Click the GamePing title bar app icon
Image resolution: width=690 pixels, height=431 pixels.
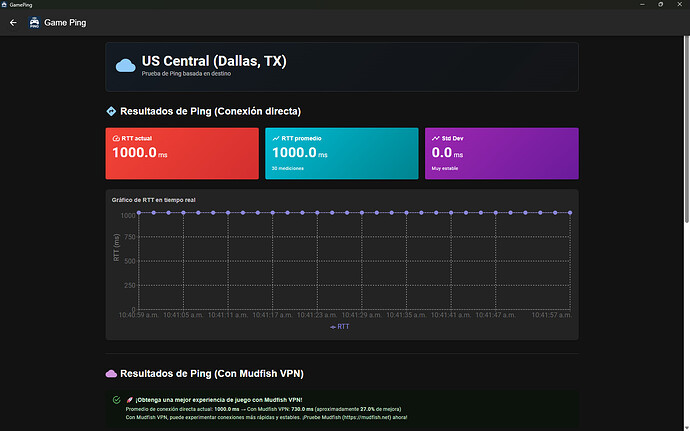point(4,5)
